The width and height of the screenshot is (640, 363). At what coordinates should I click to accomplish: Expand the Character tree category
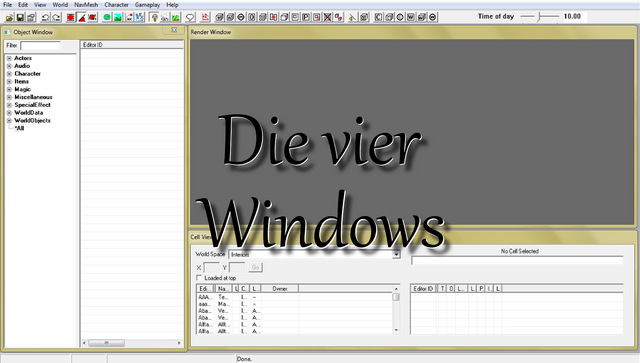(x=9, y=73)
